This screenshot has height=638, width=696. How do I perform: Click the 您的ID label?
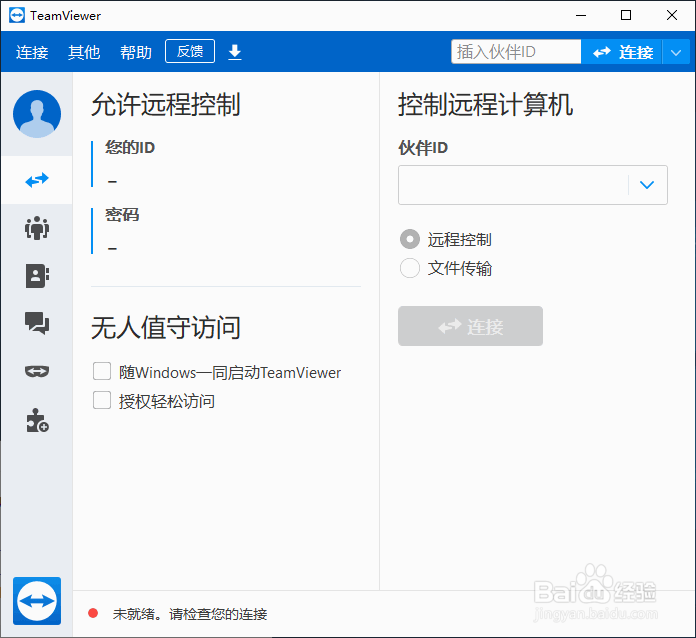coord(130,147)
